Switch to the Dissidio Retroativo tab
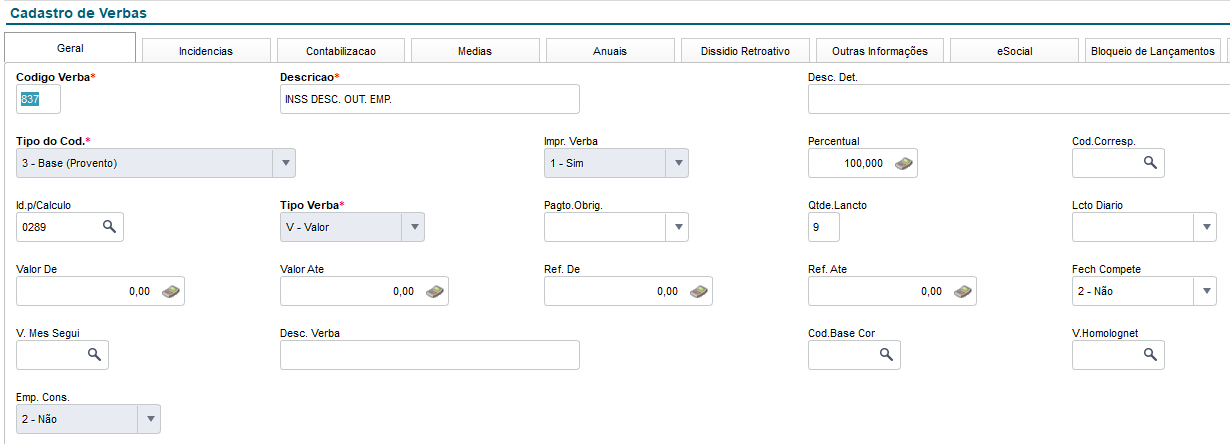 coord(745,51)
